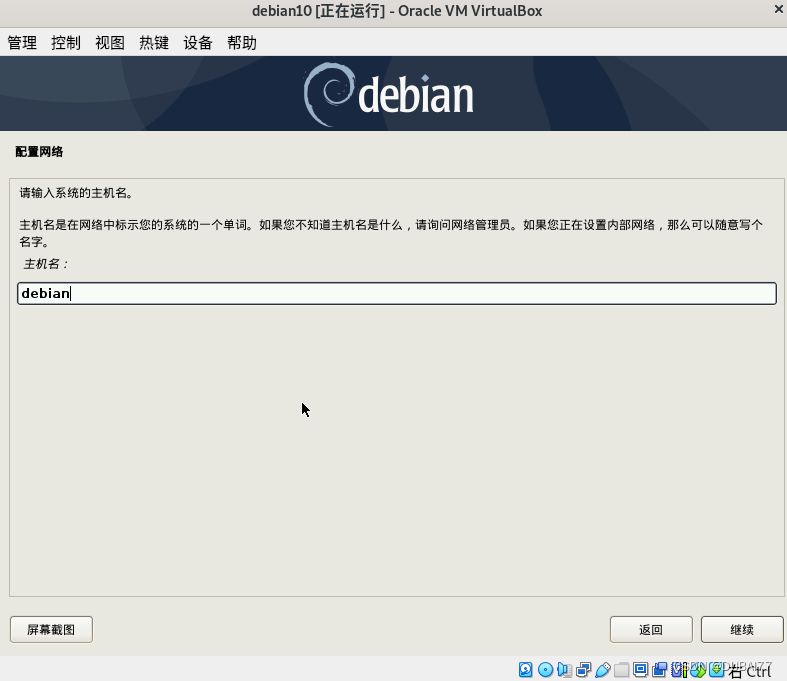Click the recording status icon
Viewport: 787px width, 681px height.
(659, 669)
